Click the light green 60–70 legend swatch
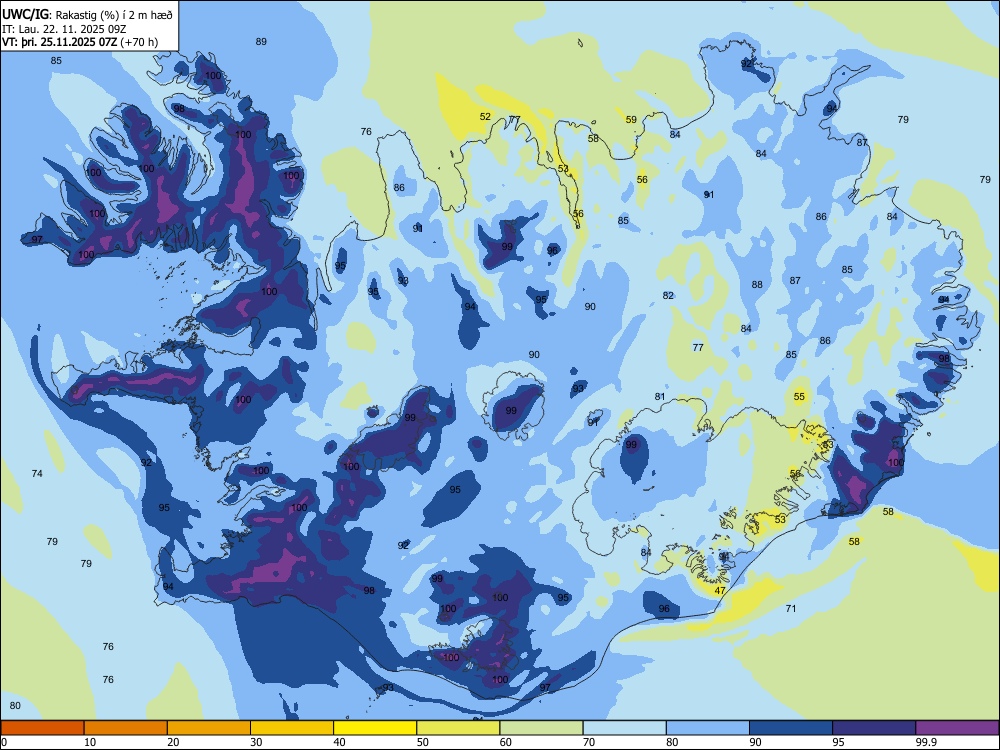 coord(541,728)
